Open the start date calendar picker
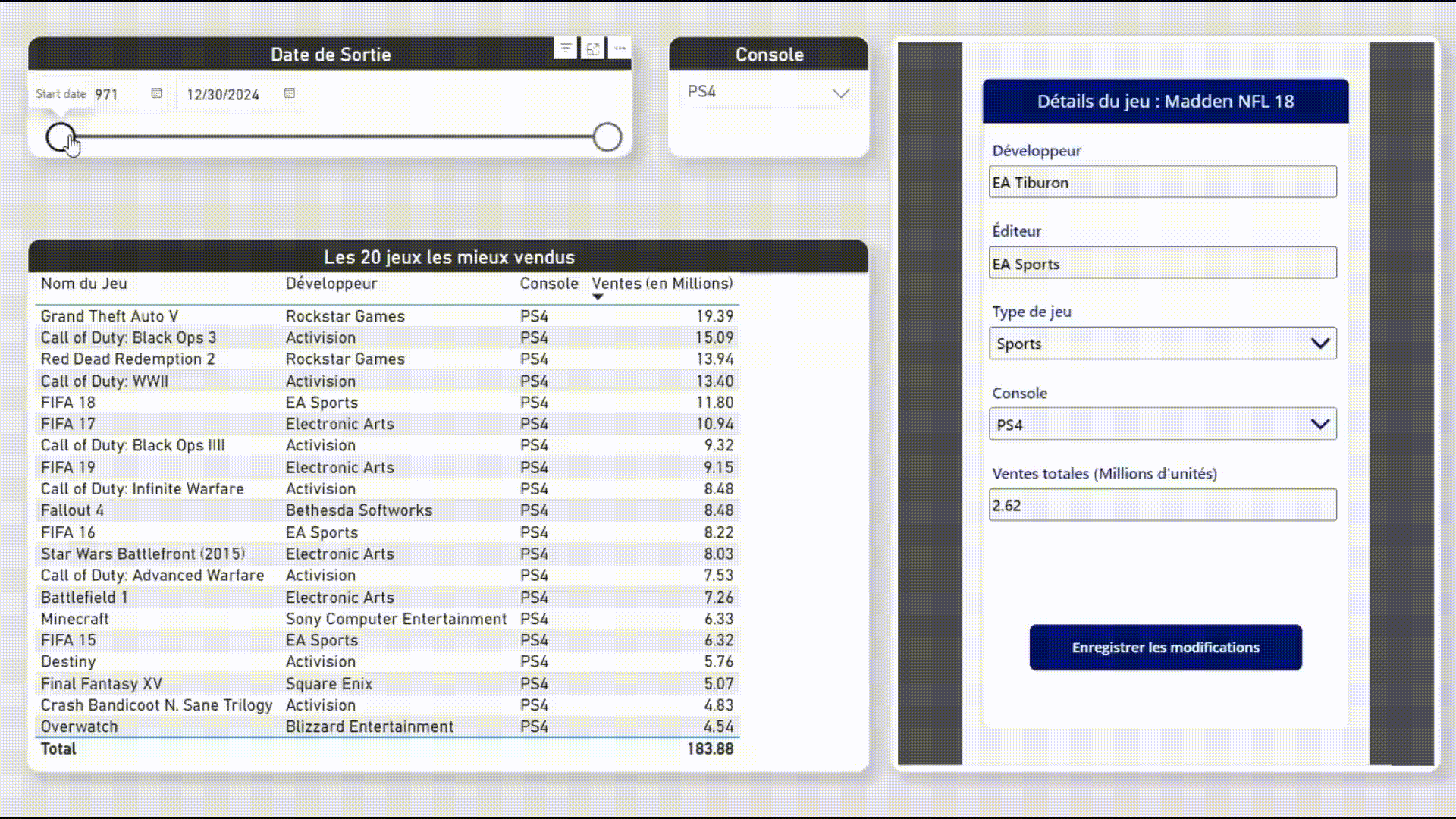 pyautogui.click(x=156, y=93)
